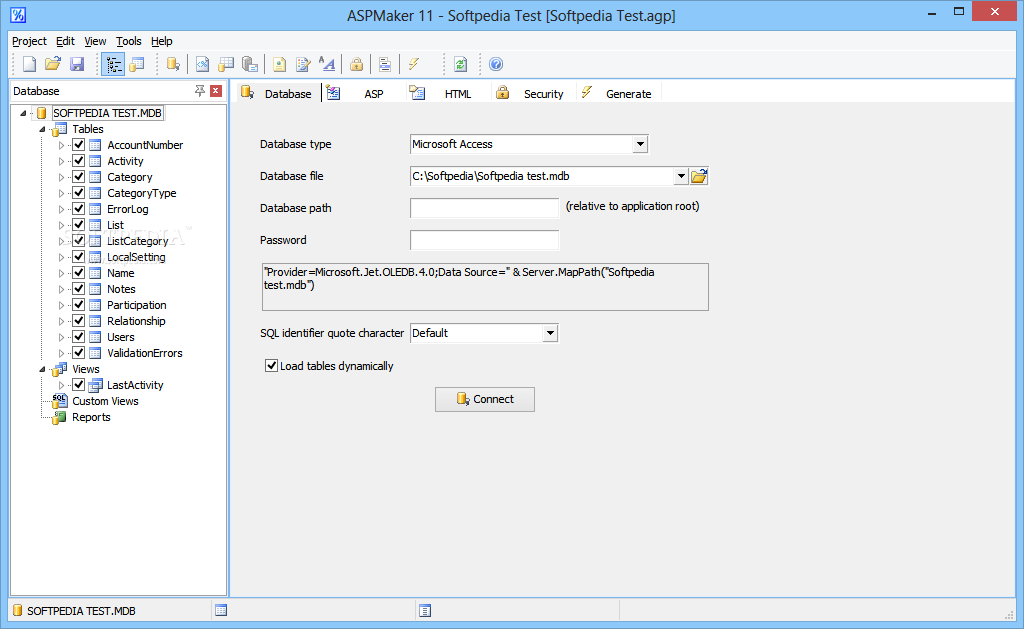Uncheck the Activity table checkbox
The width and height of the screenshot is (1024, 629).
(x=78, y=161)
